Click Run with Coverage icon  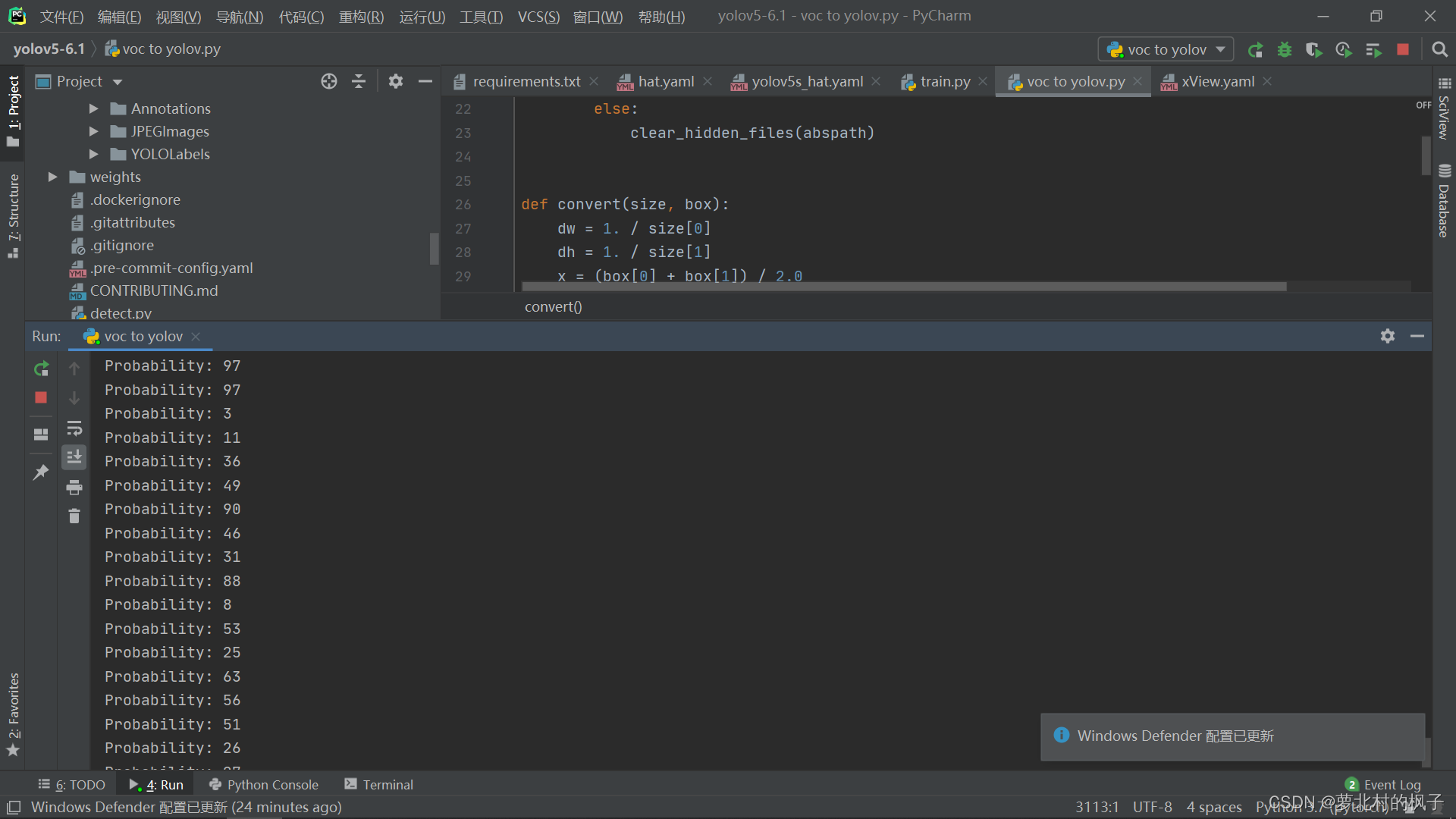(1313, 50)
